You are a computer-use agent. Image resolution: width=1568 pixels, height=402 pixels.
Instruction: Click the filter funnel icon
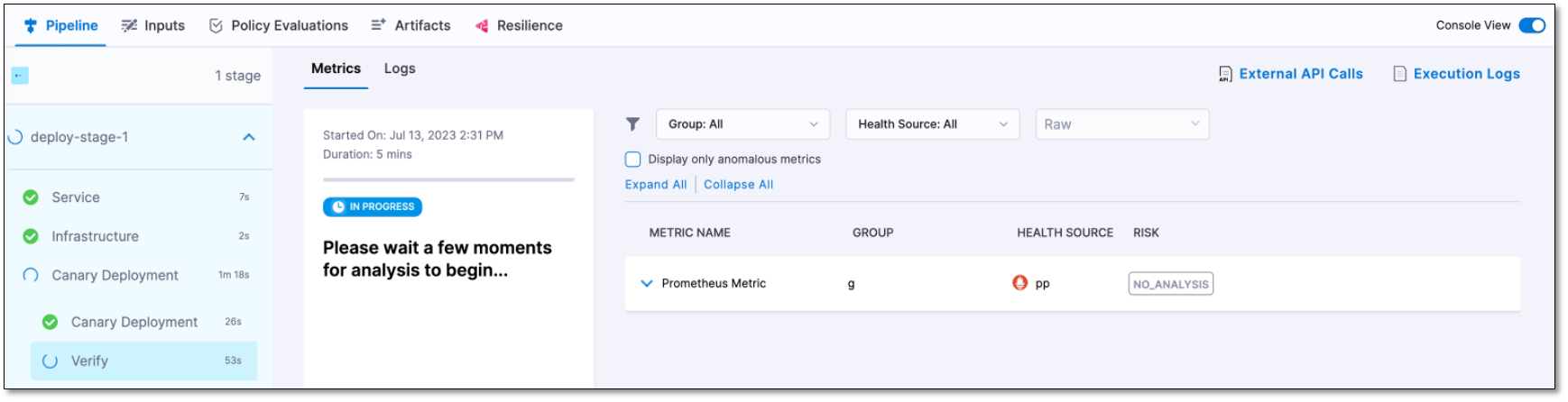(633, 124)
